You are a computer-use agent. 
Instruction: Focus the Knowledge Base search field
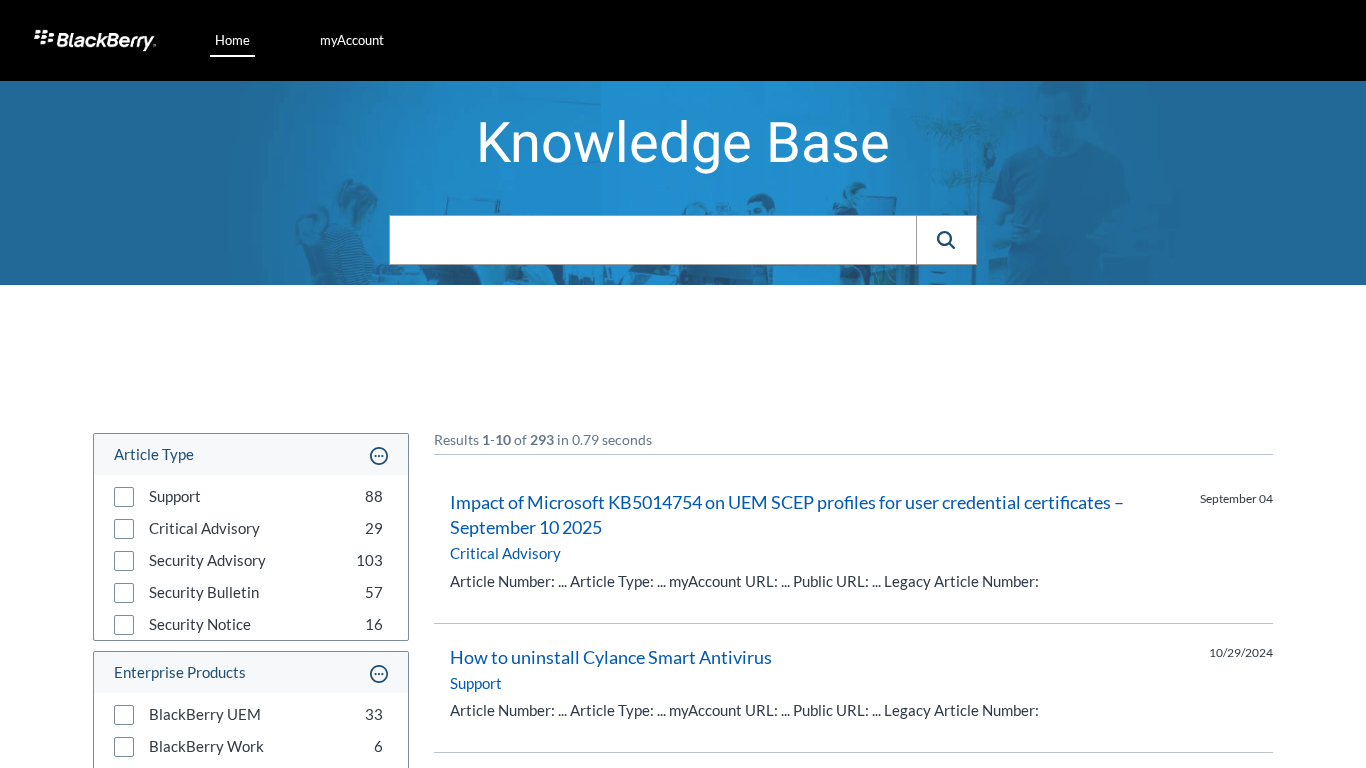[653, 240]
